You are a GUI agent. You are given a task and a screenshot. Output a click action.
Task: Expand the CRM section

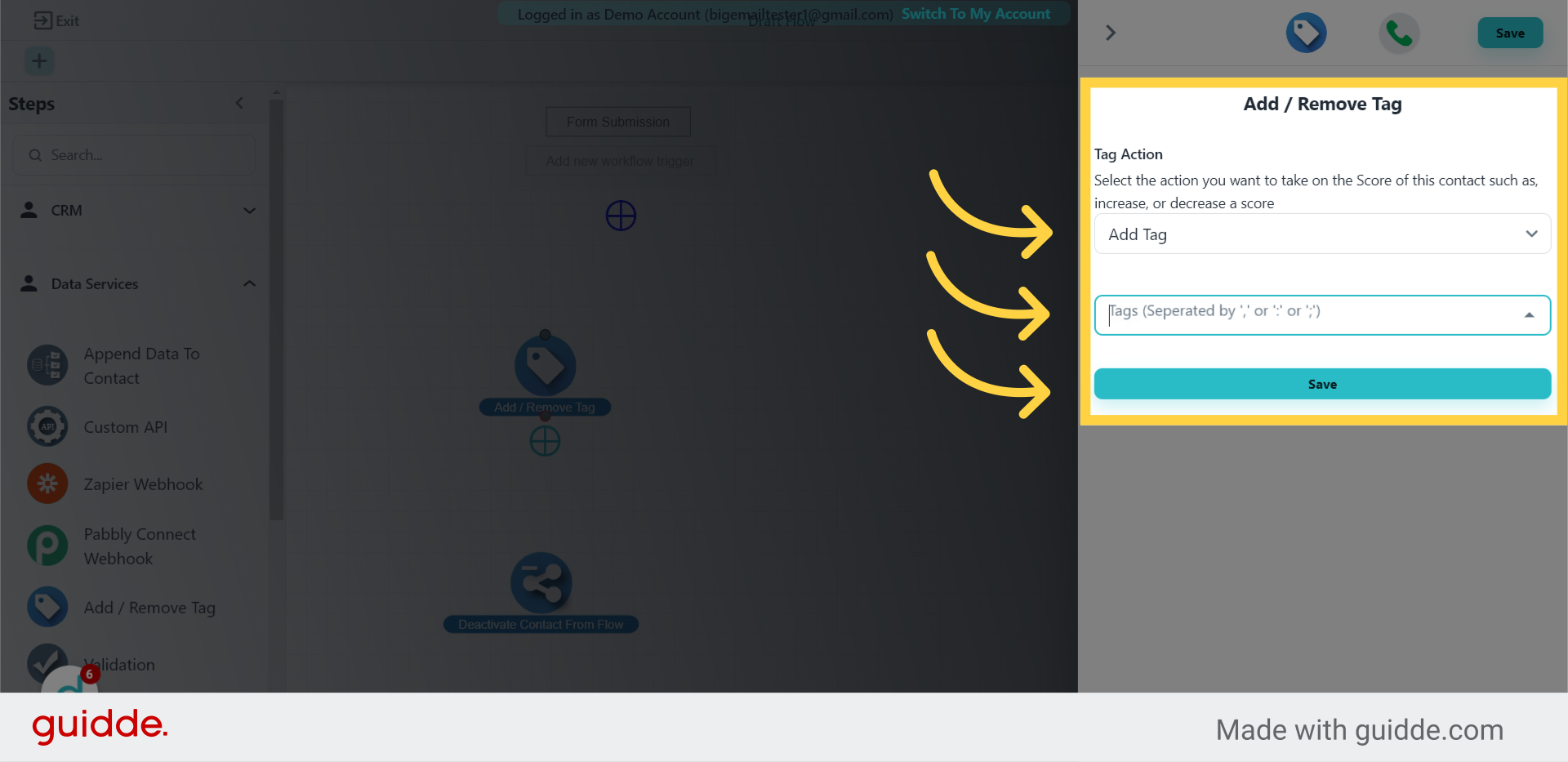coord(250,211)
